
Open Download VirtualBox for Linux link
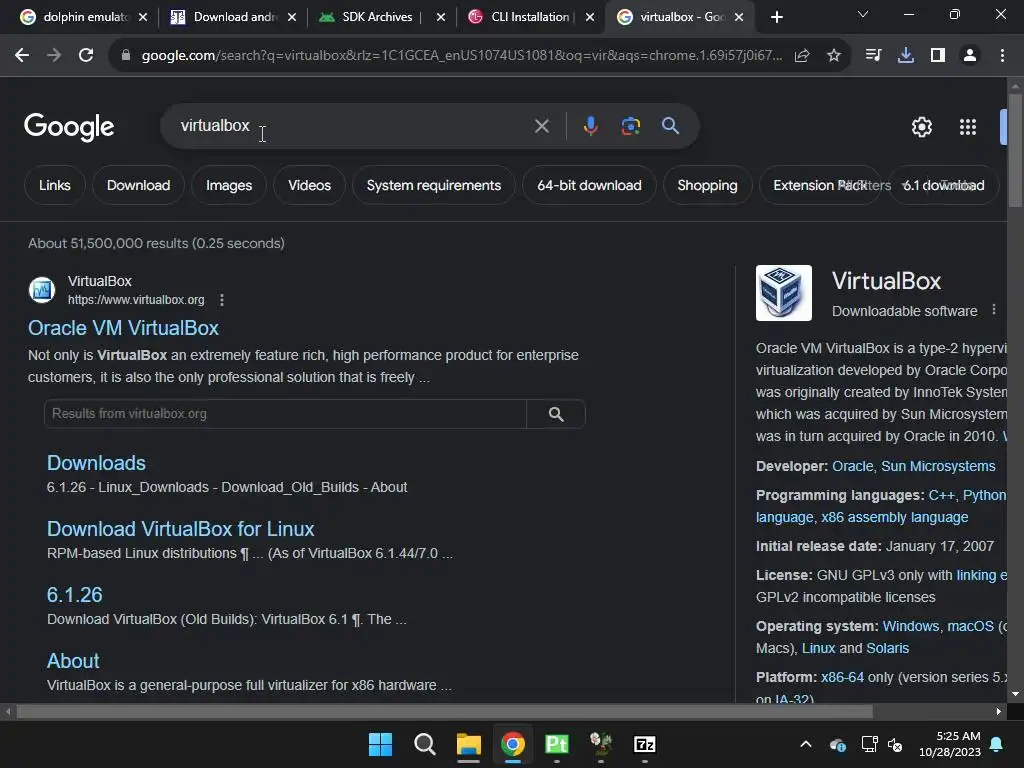pyautogui.click(x=180, y=529)
